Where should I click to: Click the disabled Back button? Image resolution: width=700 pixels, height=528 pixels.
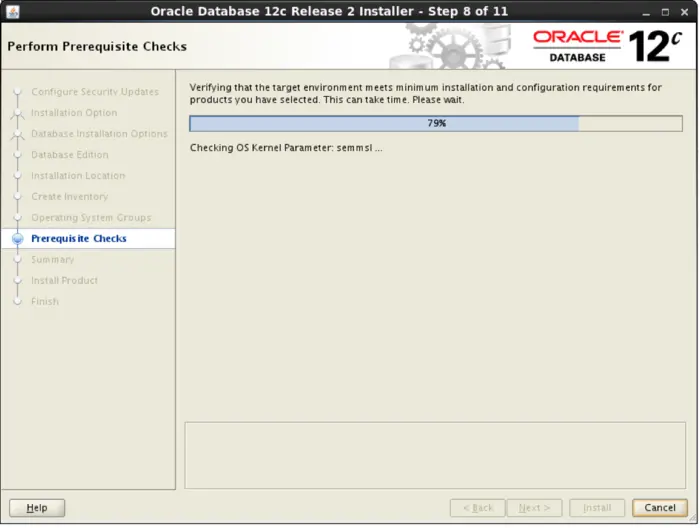point(478,507)
